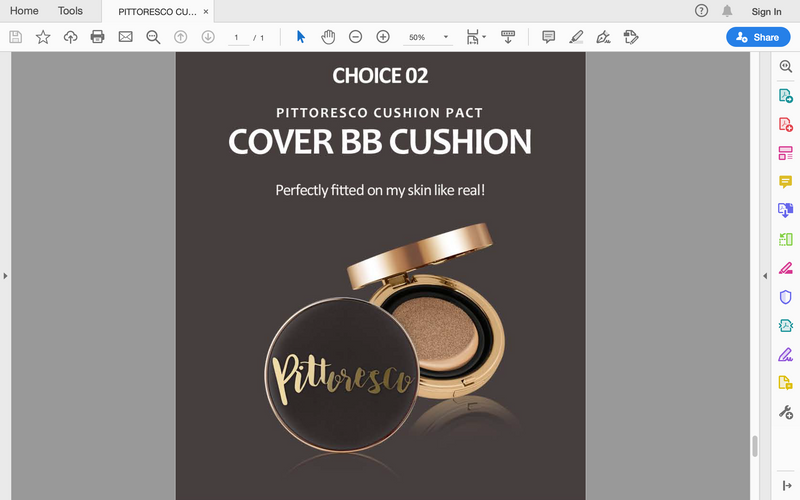
Task: Open search tool in right sidebar
Action: 786,66
